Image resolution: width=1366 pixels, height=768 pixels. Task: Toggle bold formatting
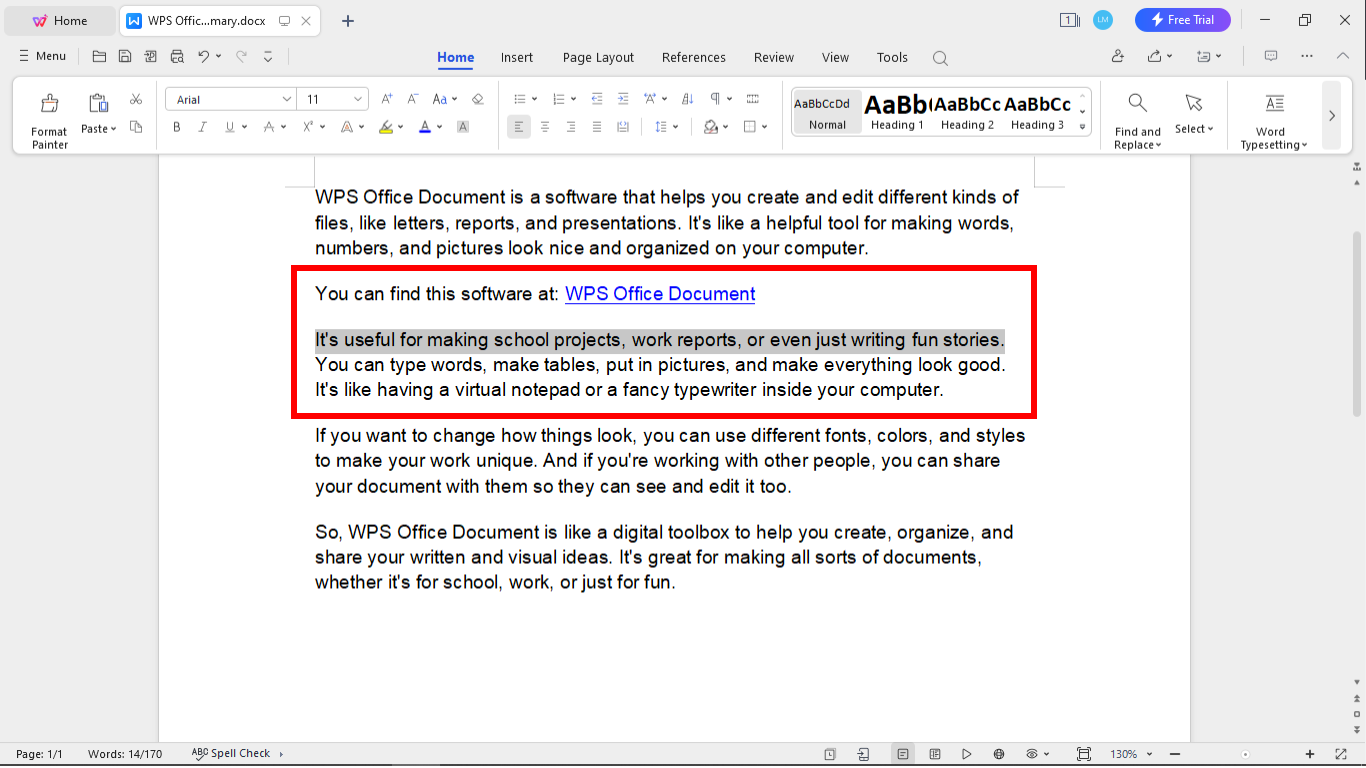[176, 127]
